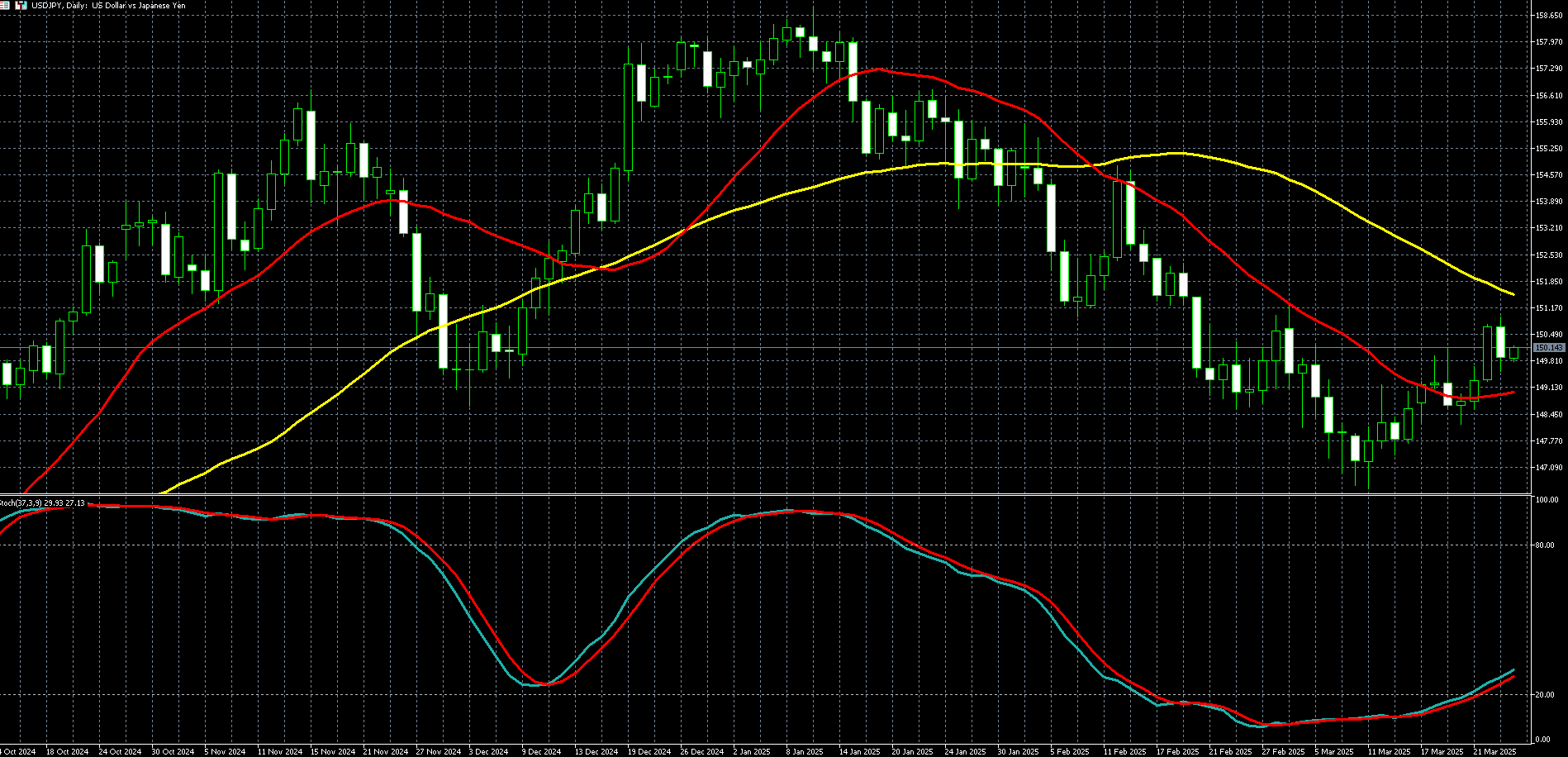Click the 100.00 stochastic scale label
The height and width of the screenshot is (757, 1568).
(1545, 500)
